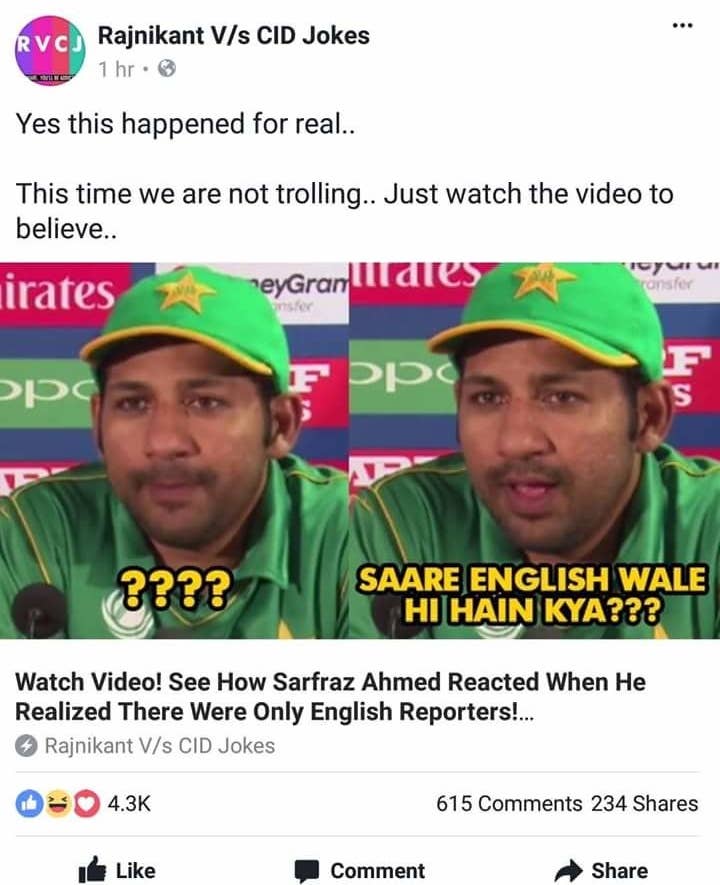View the 234 Shares list
The height and width of the screenshot is (885, 720).
point(644,804)
